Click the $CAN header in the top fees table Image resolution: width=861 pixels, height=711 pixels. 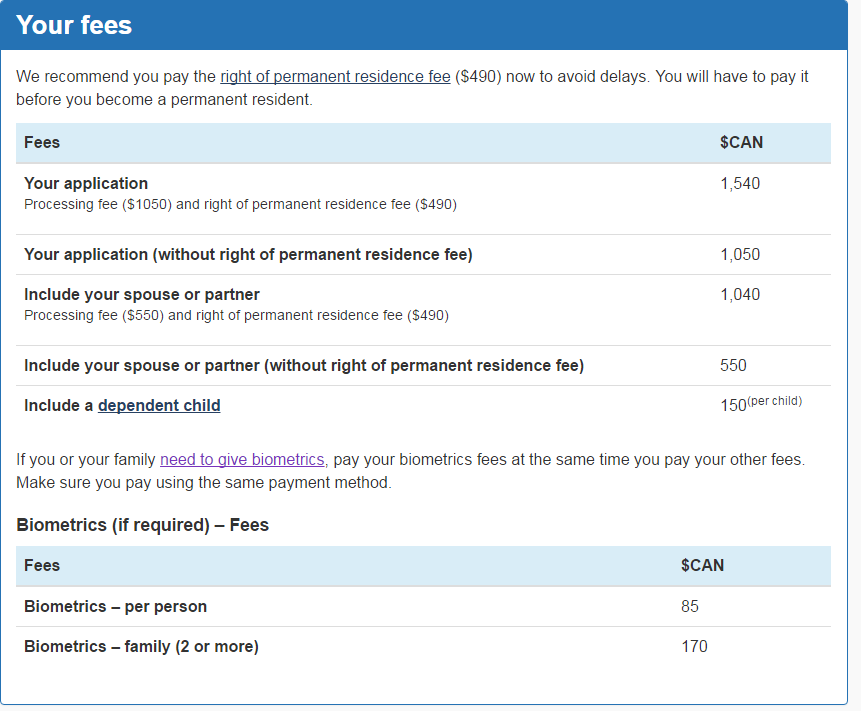[741, 143]
